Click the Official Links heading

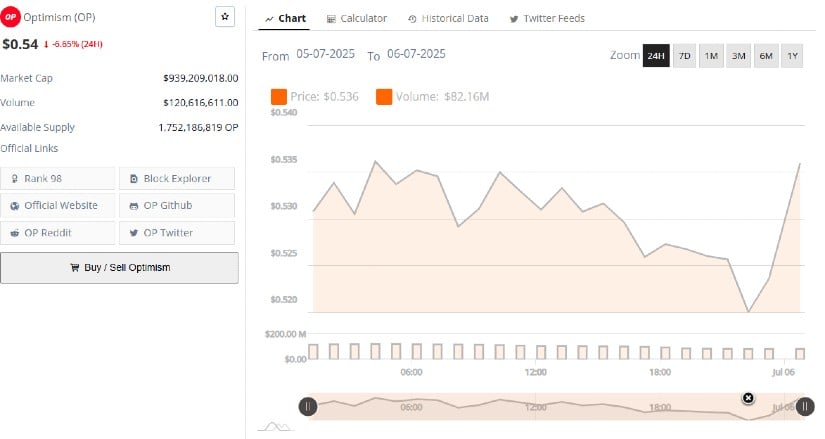(29, 148)
